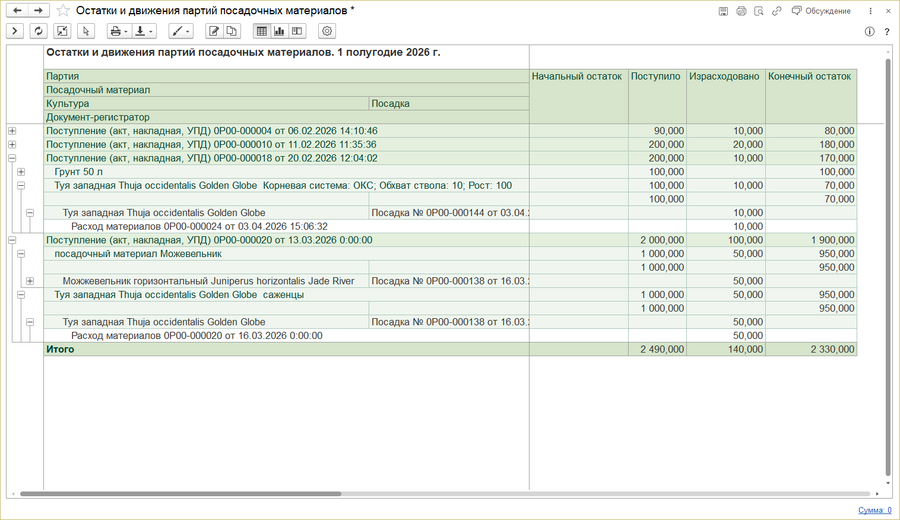
Task: Go back with the left arrow button
Action: click(x=17, y=10)
